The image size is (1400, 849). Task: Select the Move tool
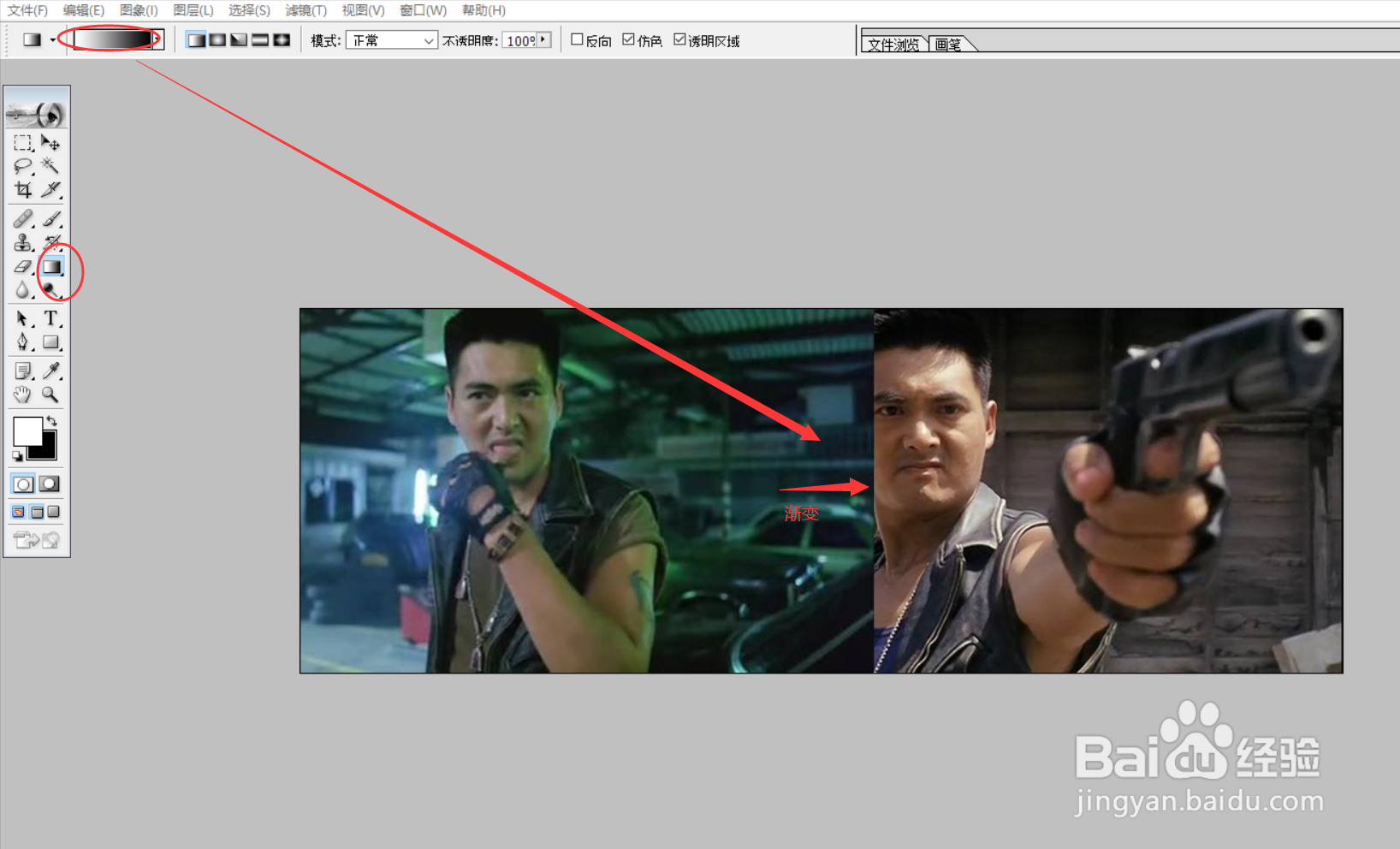pos(50,142)
